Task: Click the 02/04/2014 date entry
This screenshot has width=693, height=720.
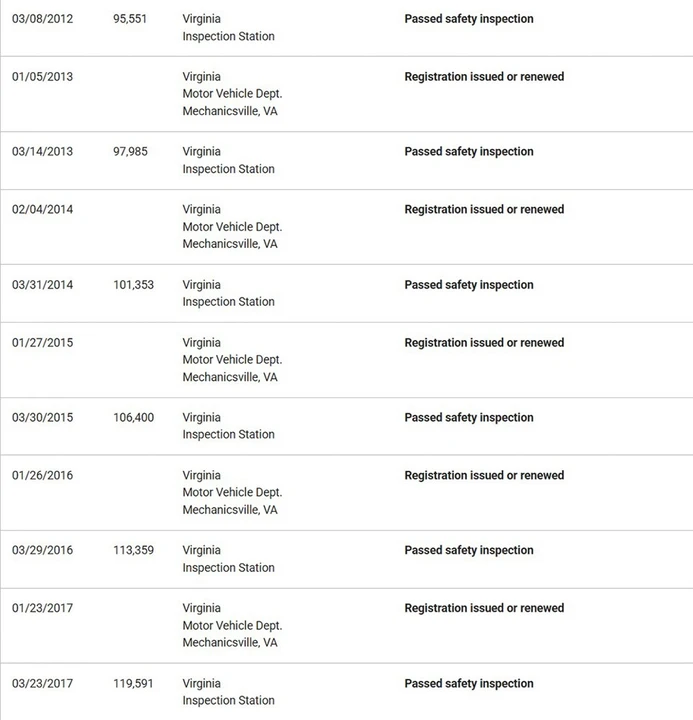Action: tap(42, 209)
